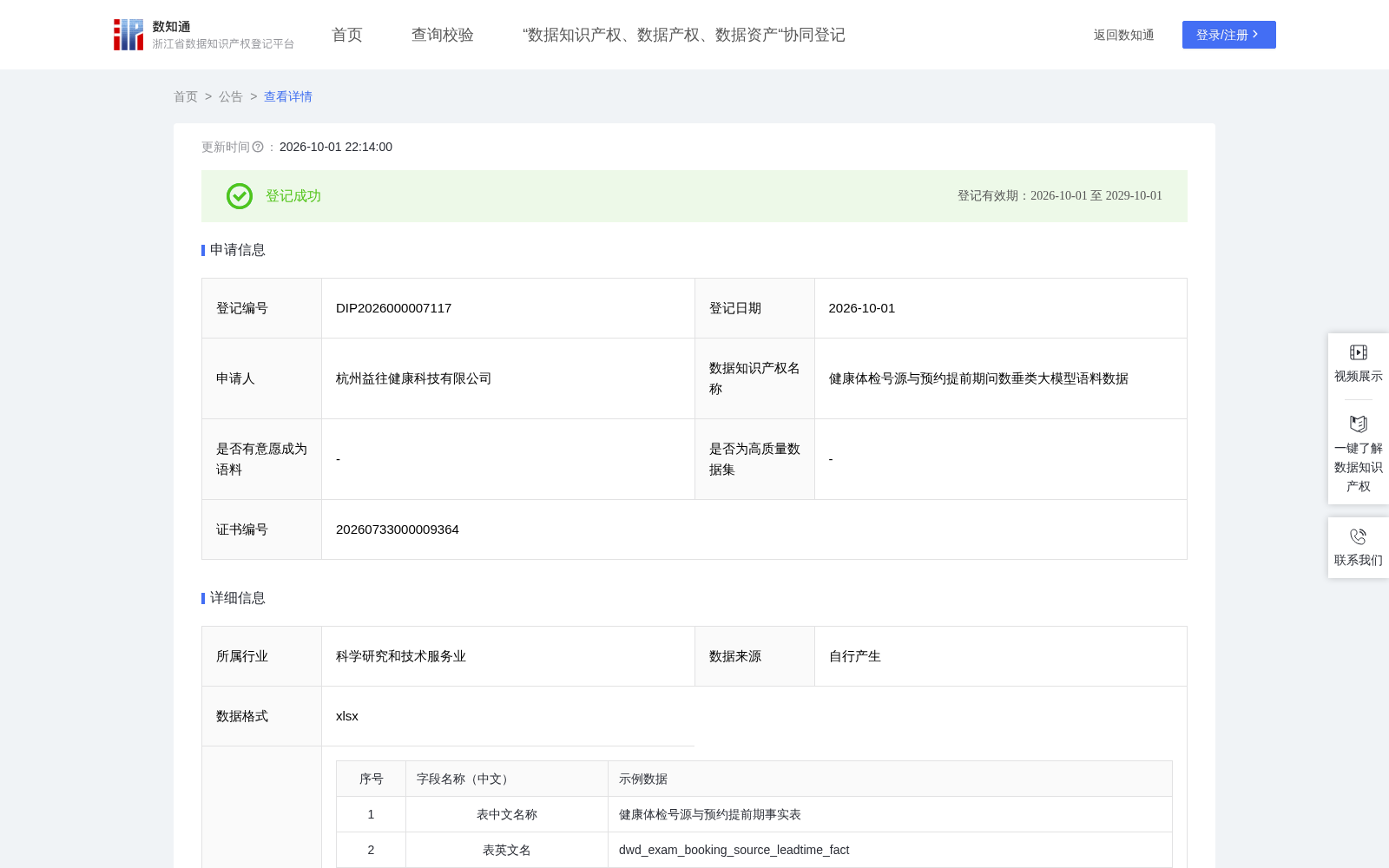Click sample data dwd_exam_booking_source_leadtime_fact
Viewport: 1389px width, 868px height.
pyautogui.click(x=734, y=850)
